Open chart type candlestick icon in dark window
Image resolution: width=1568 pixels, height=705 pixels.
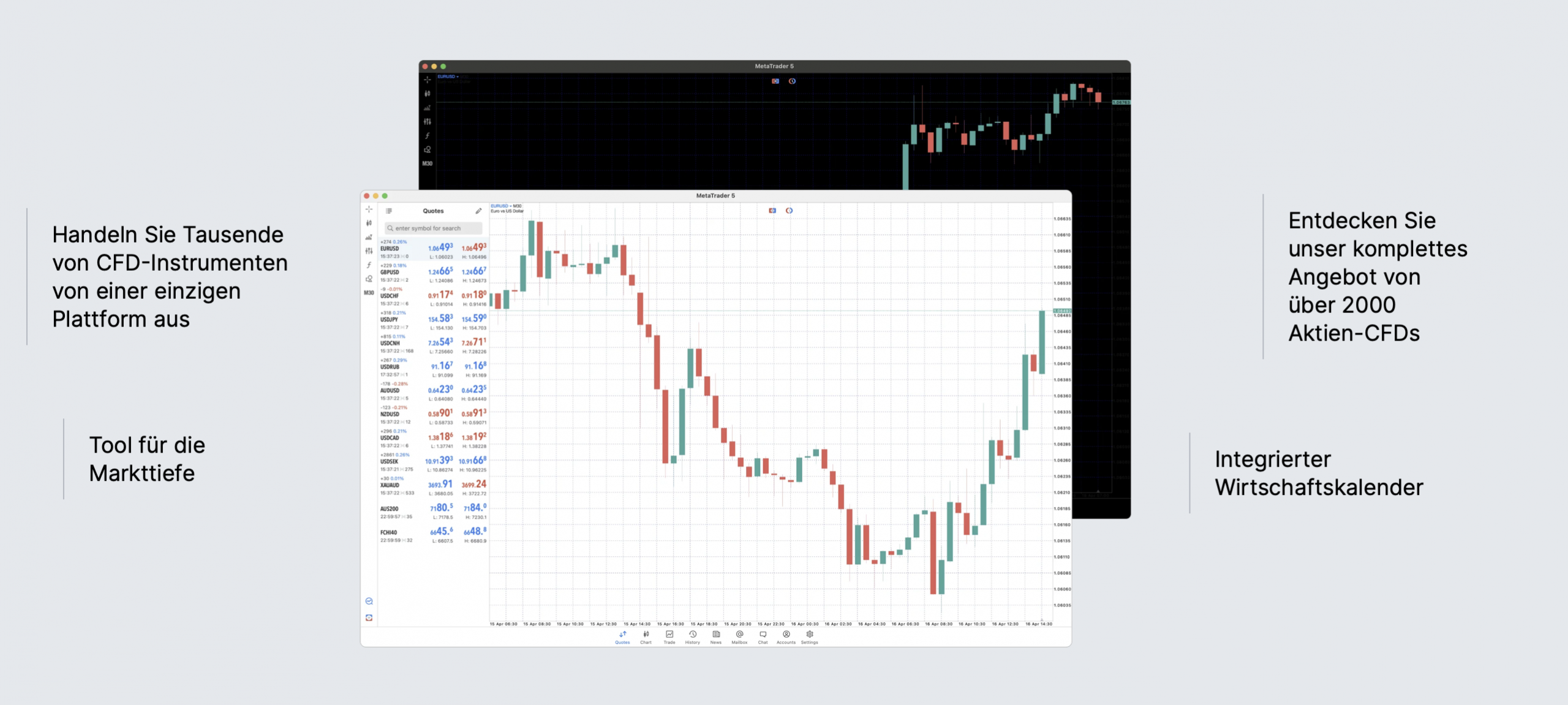tap(428, 94)
